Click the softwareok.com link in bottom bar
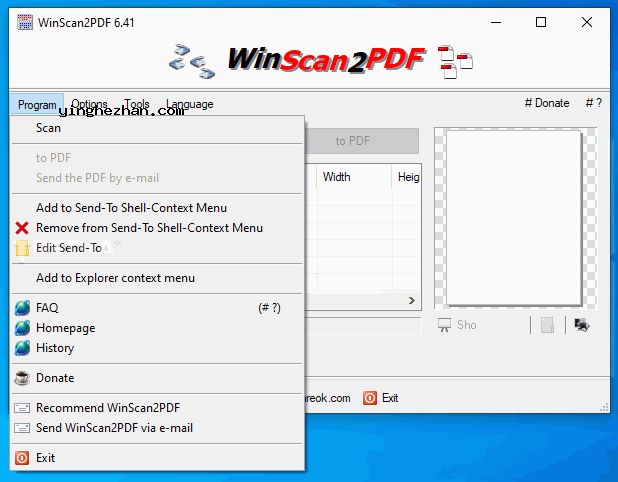This screenshot has width=618, height=482. click(328, 398)
